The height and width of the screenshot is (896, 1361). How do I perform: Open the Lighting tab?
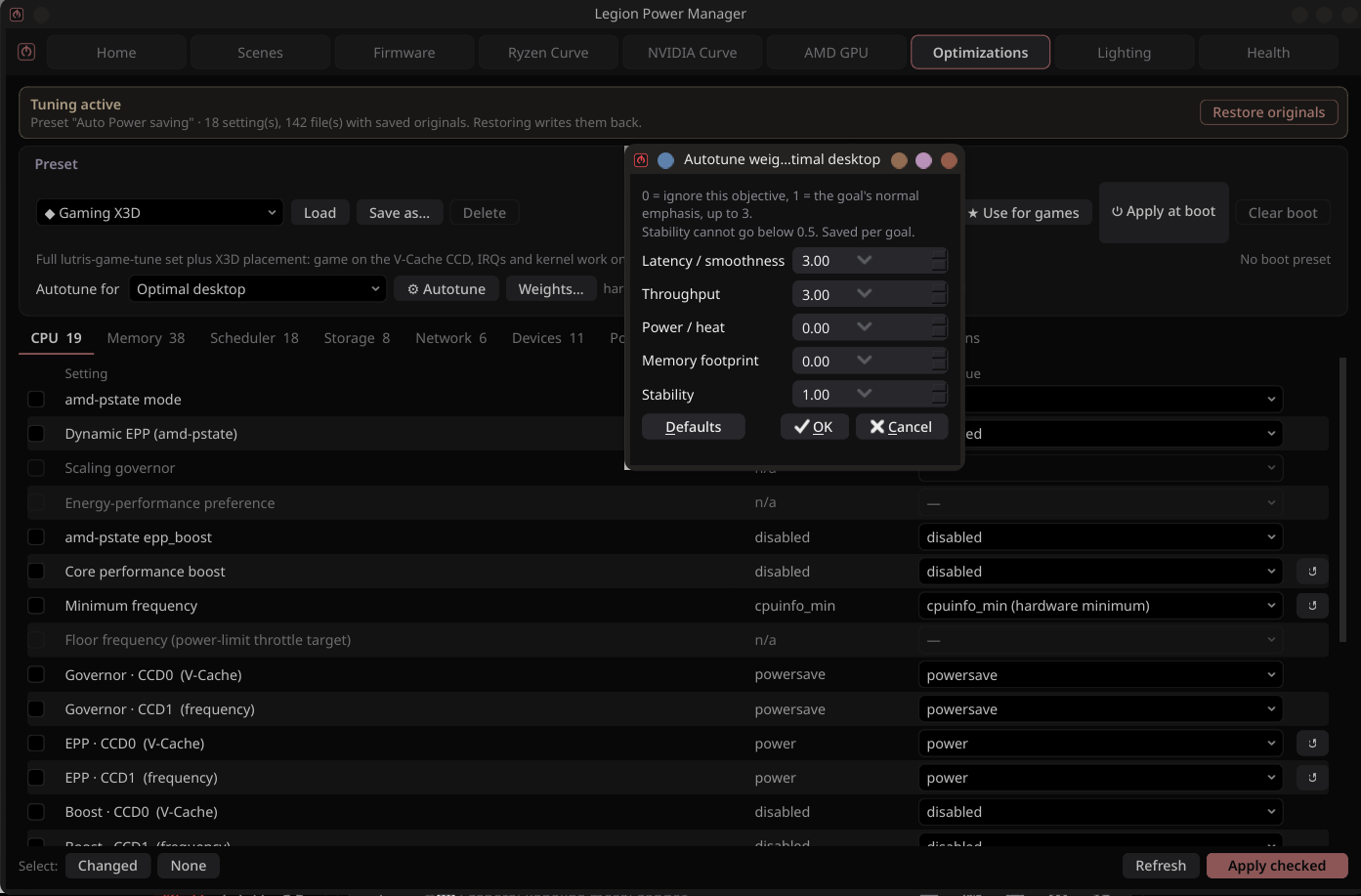1124,53
